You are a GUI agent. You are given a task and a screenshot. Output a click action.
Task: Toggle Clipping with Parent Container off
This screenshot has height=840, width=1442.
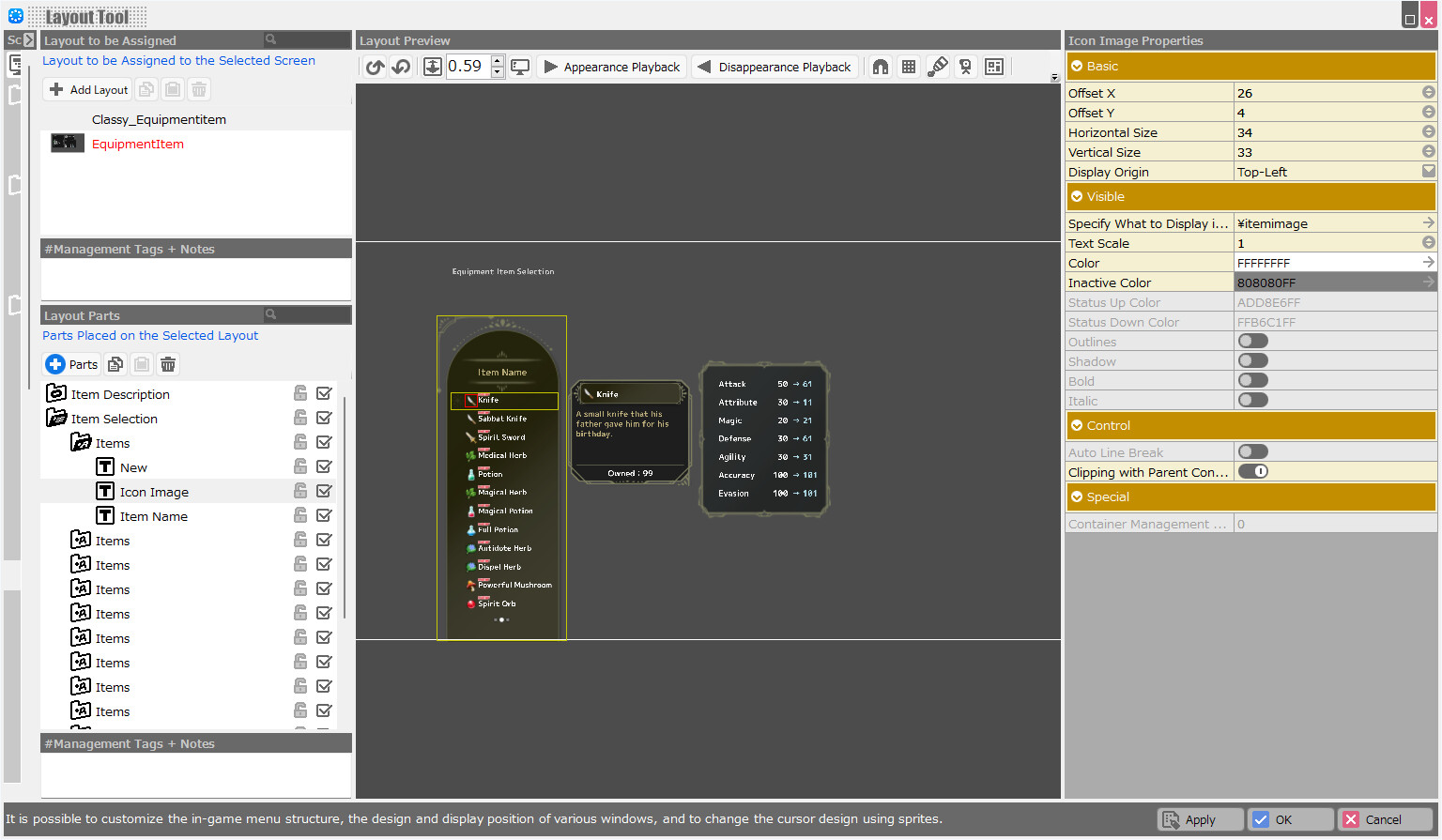pyautogui.click(x=1252, y=471)
